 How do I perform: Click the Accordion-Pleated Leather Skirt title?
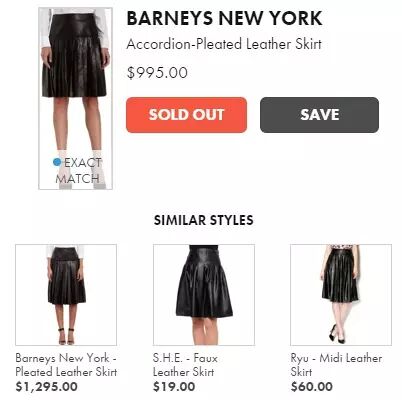(224, 44)
